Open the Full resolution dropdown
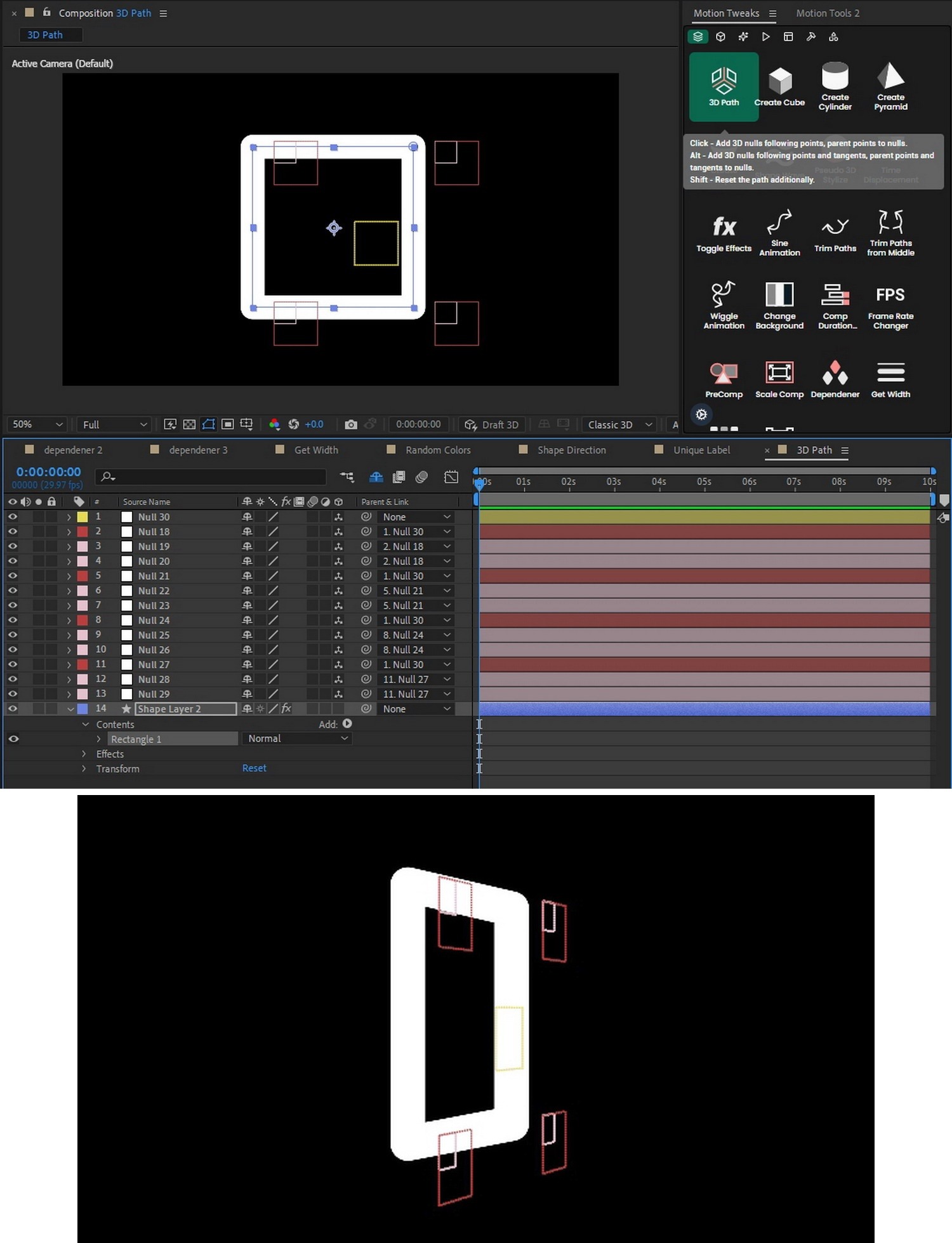 click(115, 424)
